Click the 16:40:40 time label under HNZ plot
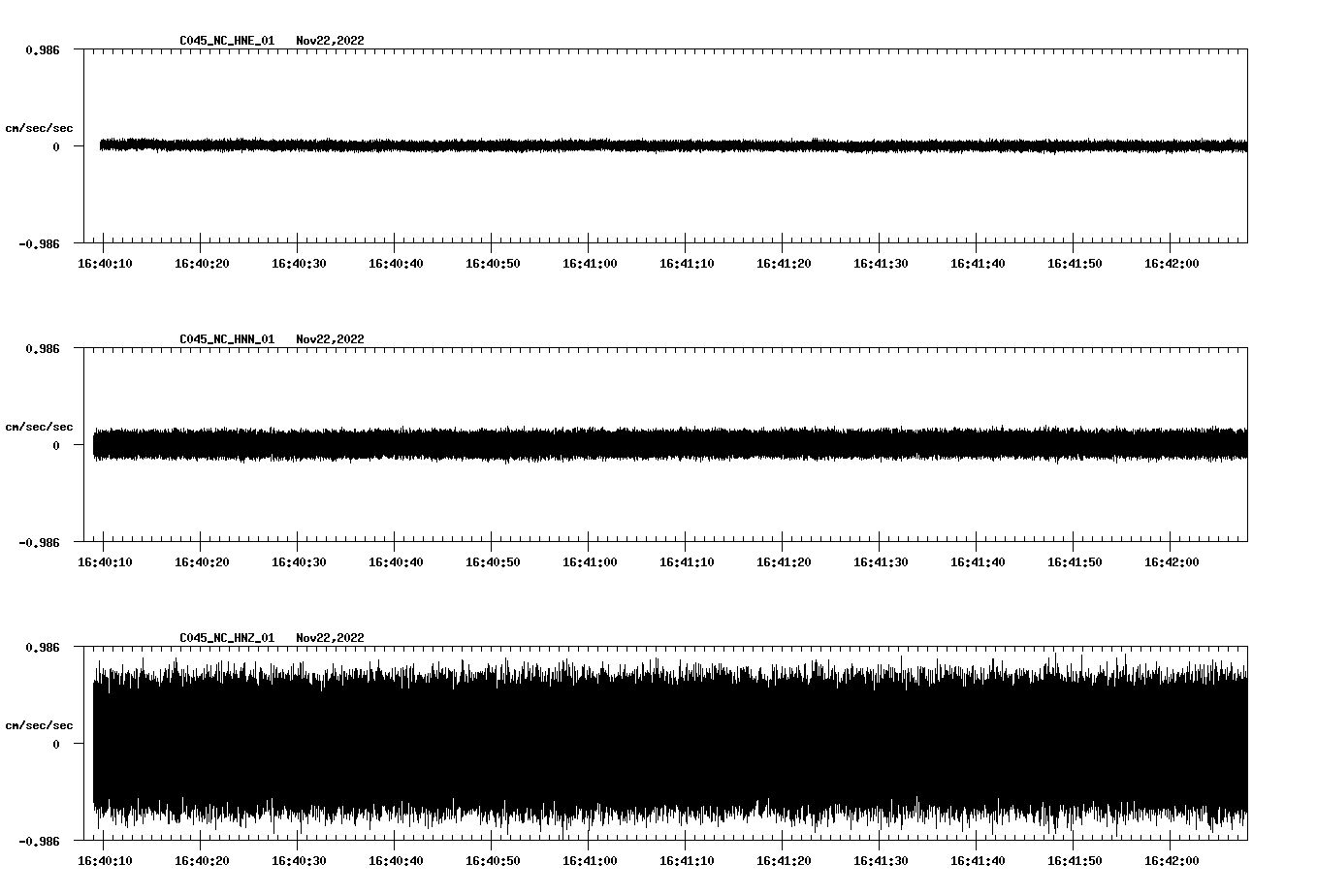This screenshot has height=896, width=1317. click(x=396, y=861)
